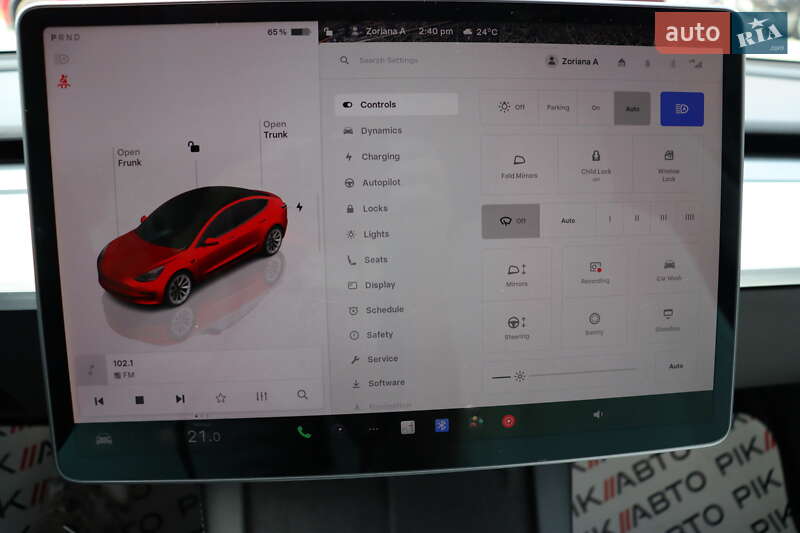
Task: Tap the lock icon in status bar
Action: click(329, 32)
